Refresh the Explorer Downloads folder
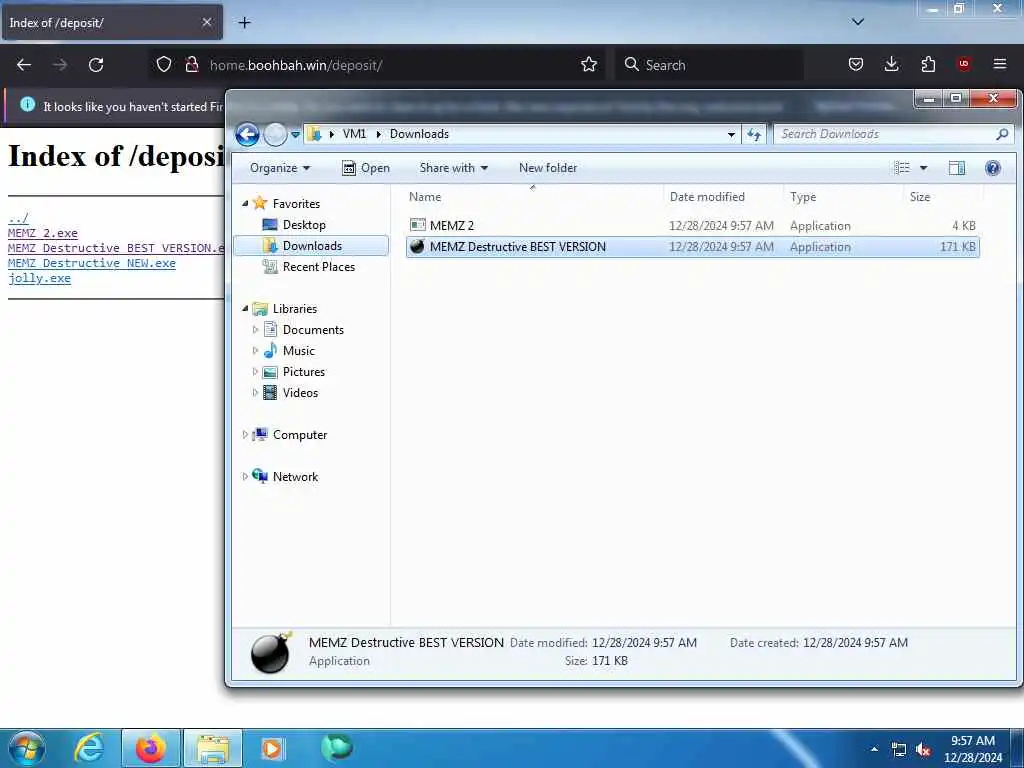This screenshot has height=768, width=1024. [x=754, y=135]
